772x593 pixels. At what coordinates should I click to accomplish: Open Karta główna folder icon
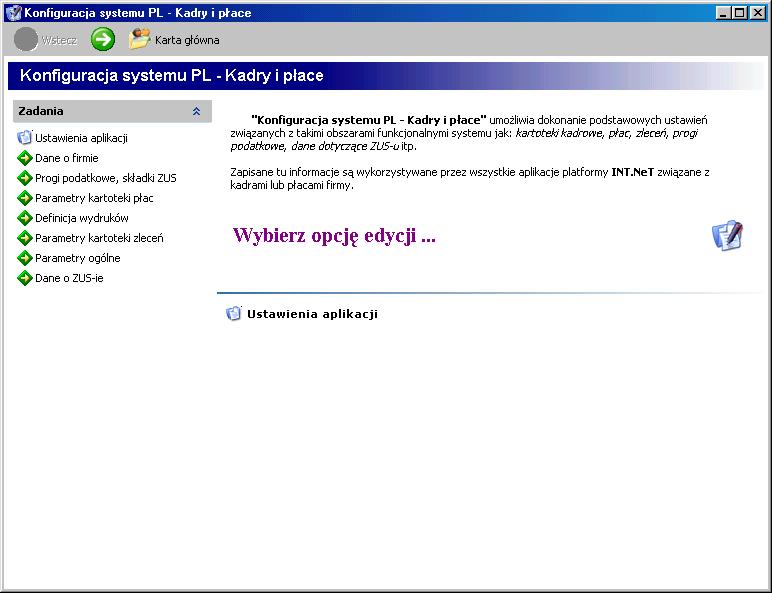[x=140, y=39]
